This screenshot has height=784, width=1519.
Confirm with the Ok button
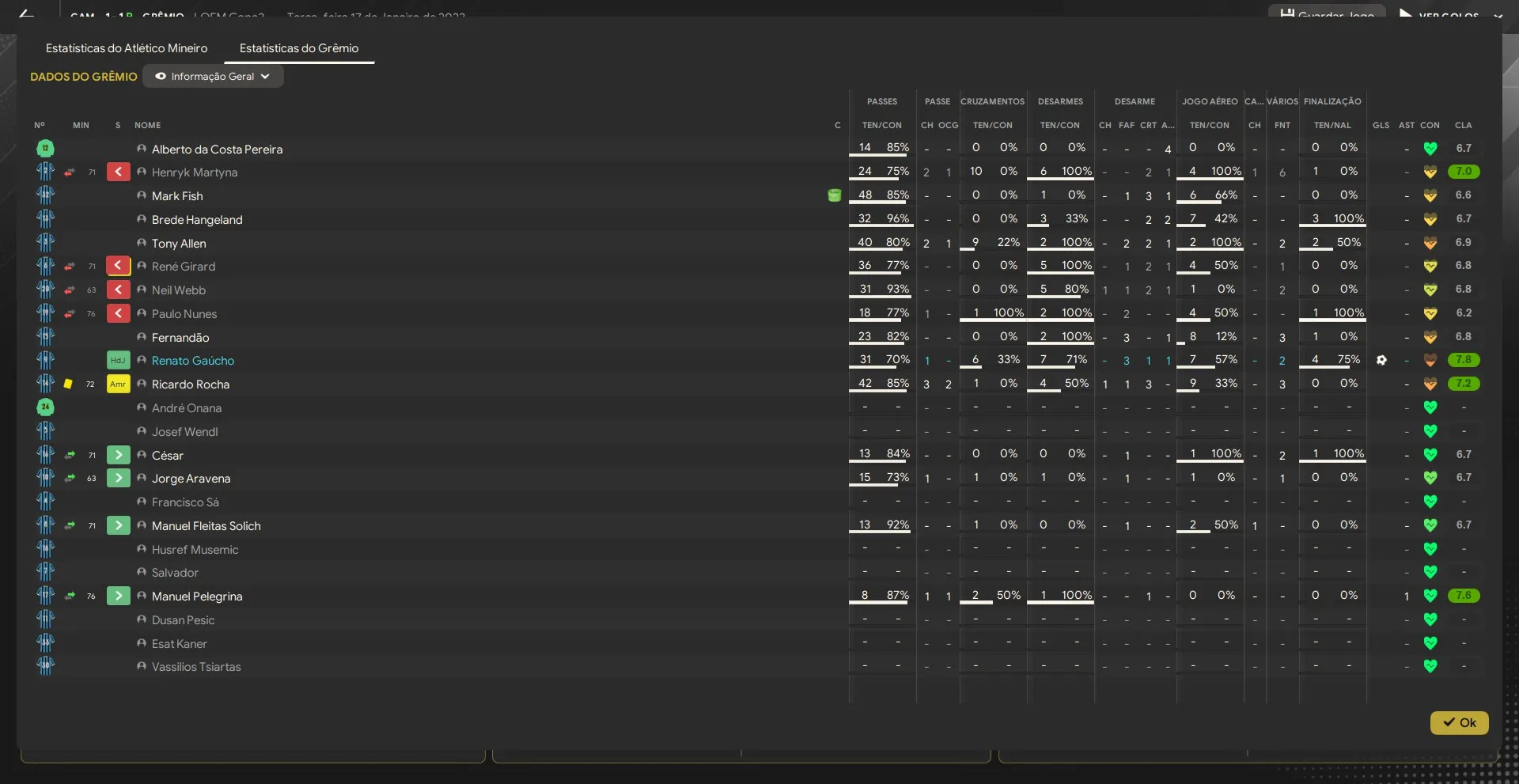tap(1459, 722)
